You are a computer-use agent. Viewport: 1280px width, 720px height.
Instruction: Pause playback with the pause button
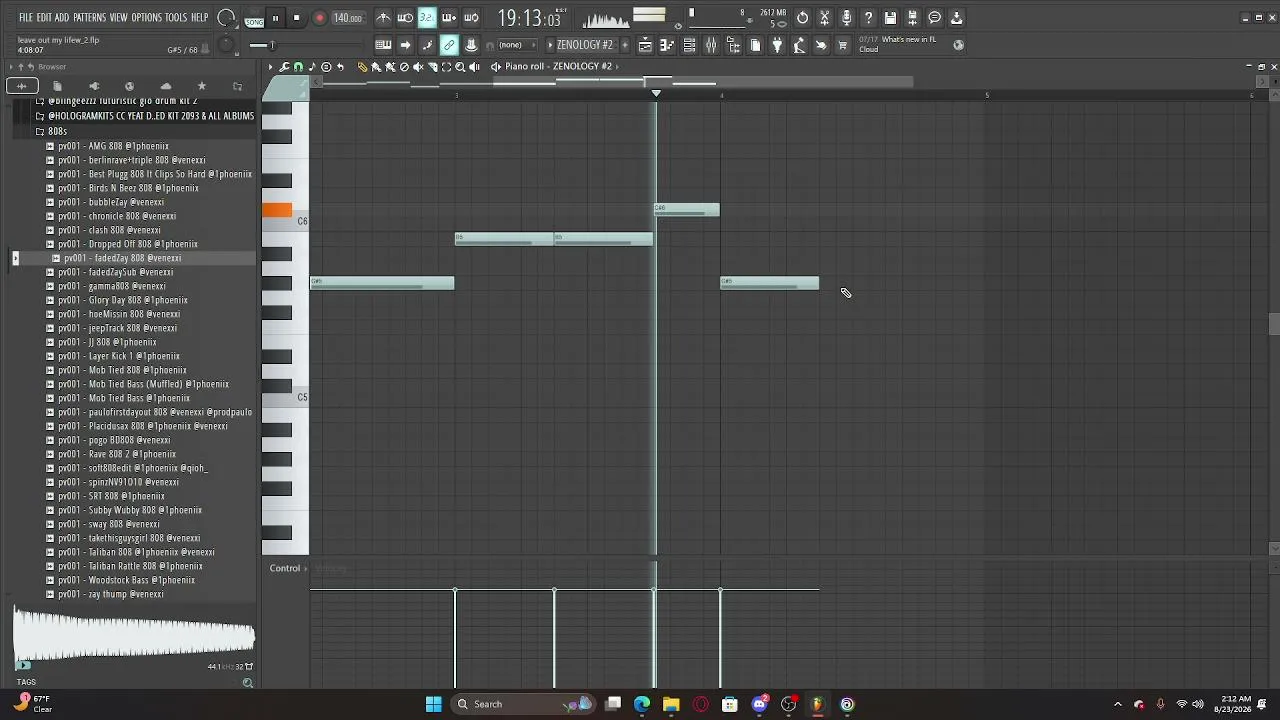coord(275,18)
